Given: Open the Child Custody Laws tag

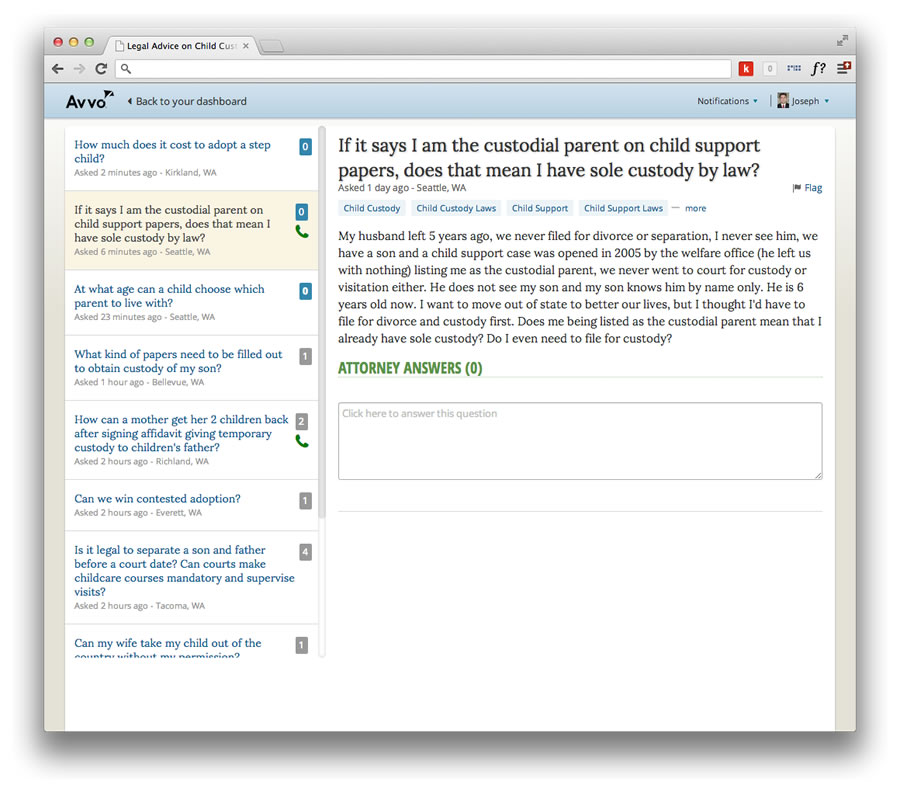Looking at the screenshot, I should [456, 208].
